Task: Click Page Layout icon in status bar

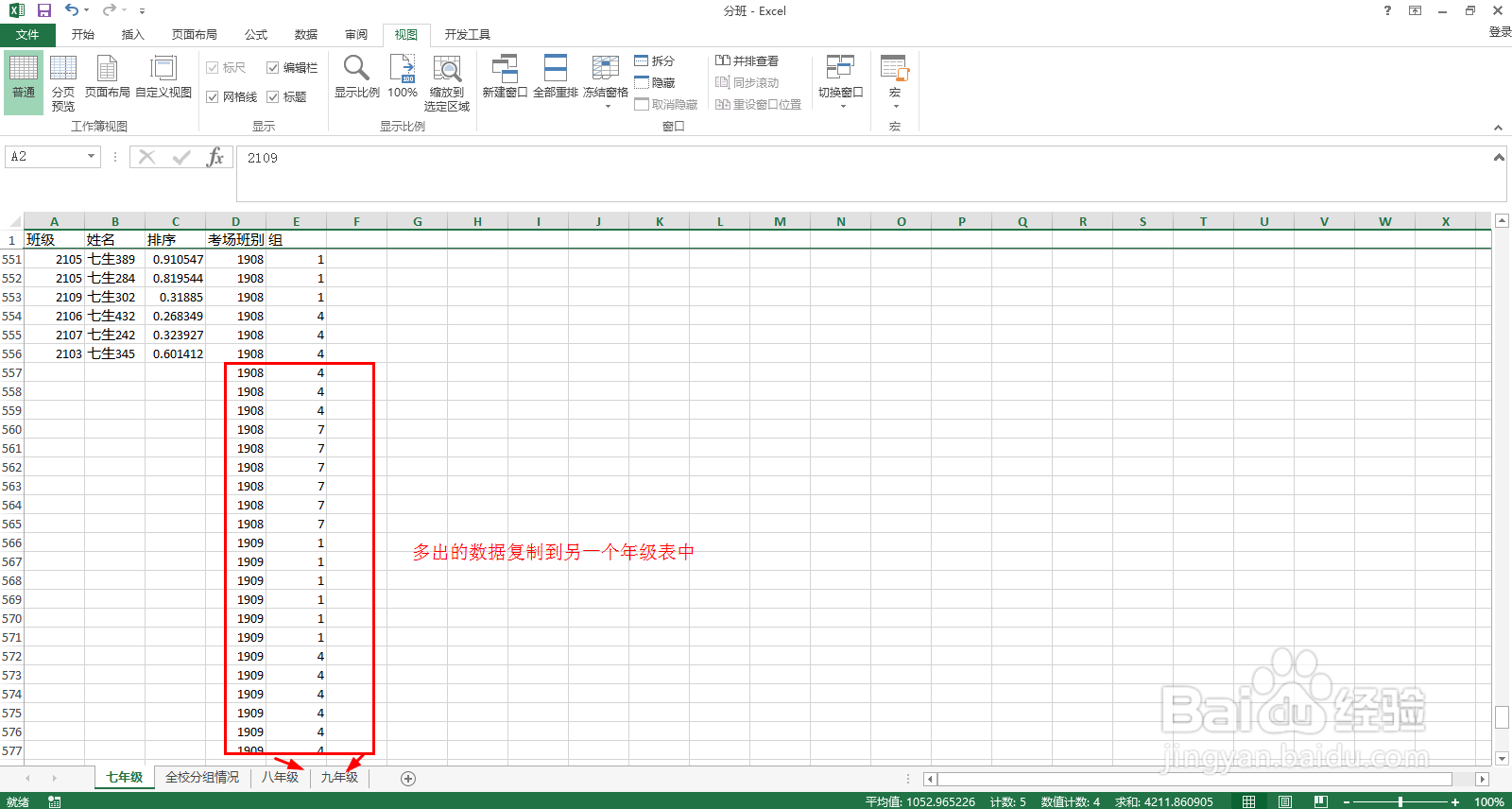Action: (x=1285, y=801)
